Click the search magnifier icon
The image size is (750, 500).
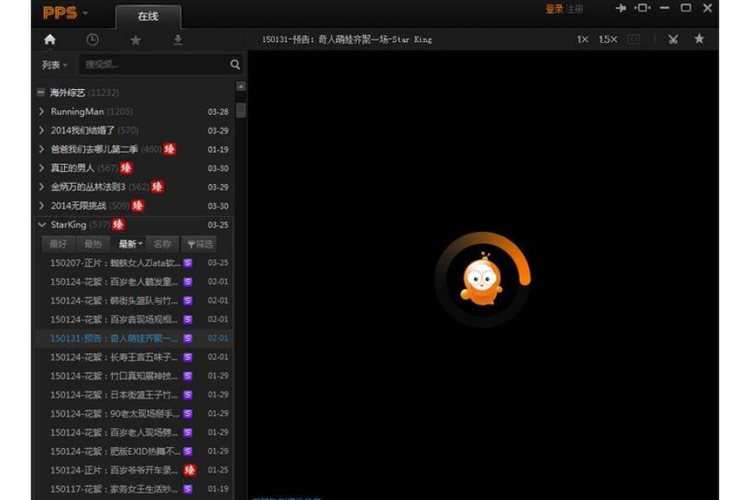pos(235,65)
